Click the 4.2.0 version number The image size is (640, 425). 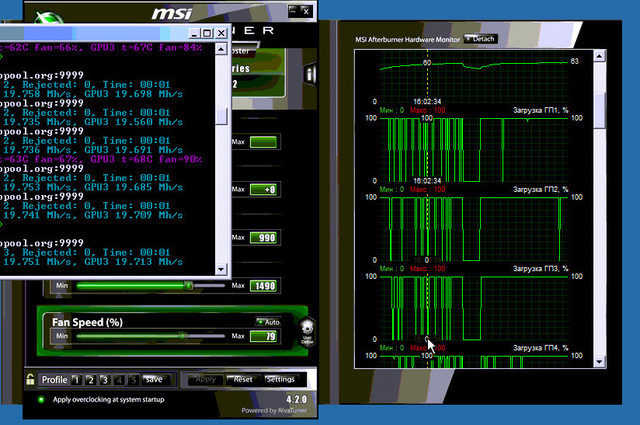[x=296, y=399]
